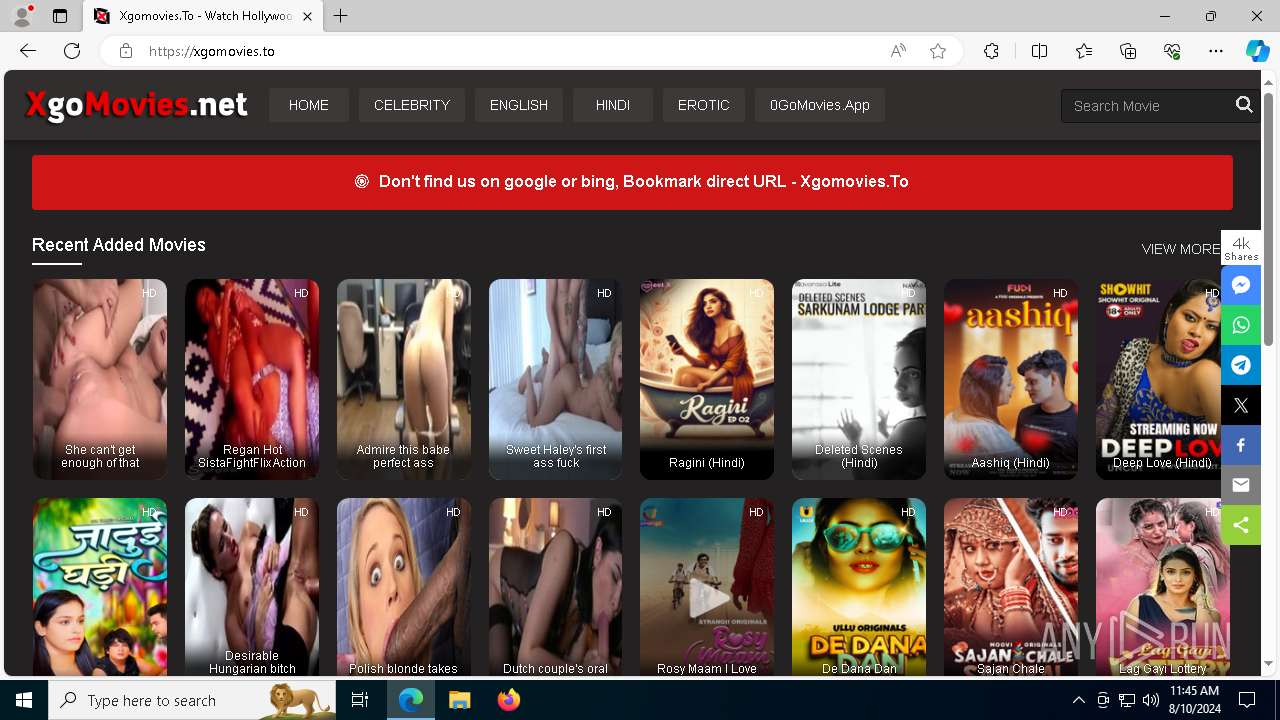Open Browser essentials
Image resolution: width=1280 pixels, height=720 pixels.
click(1172, 51)
